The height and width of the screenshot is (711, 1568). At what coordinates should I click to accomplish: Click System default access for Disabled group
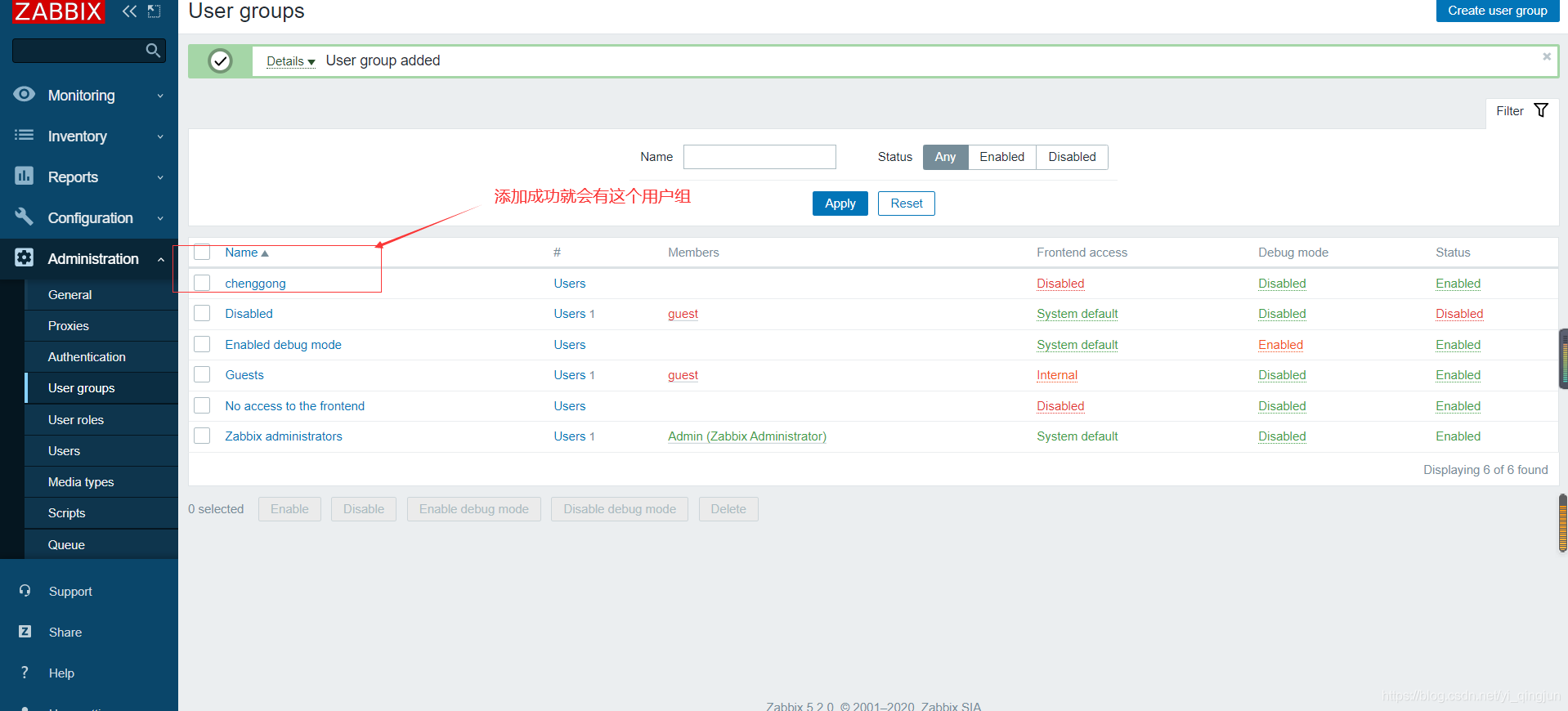click(x=1077, y=314)
